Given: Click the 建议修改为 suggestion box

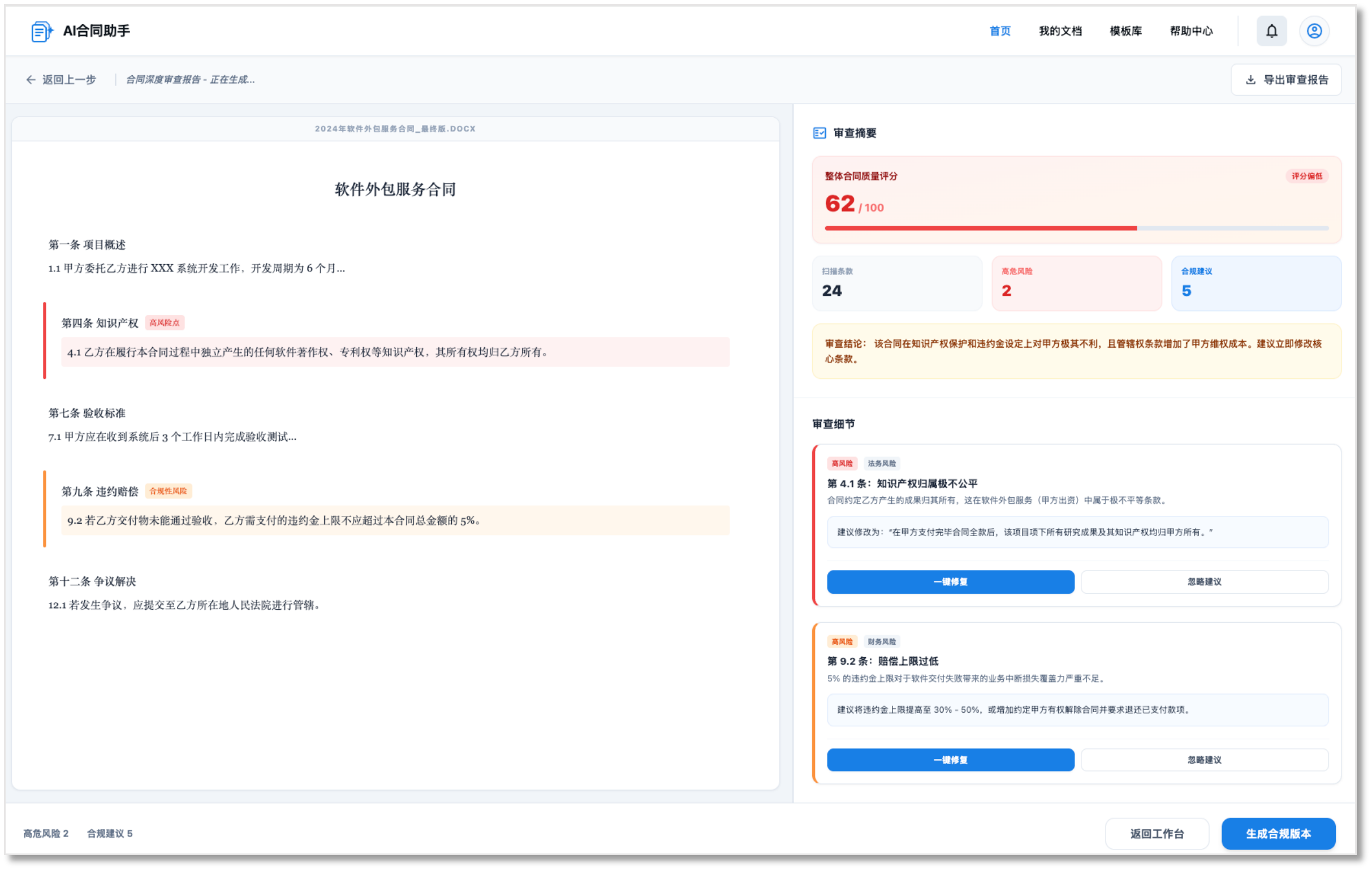Looking at the screenshot, I should pos(1077,532).
